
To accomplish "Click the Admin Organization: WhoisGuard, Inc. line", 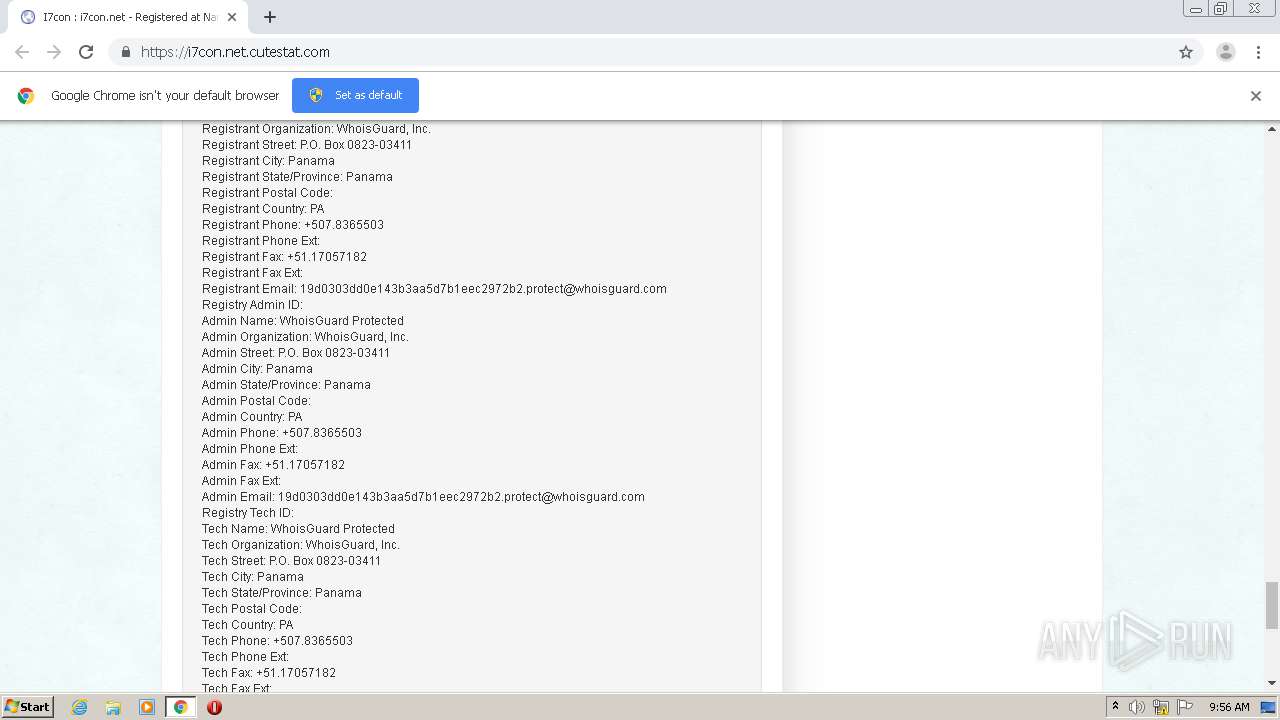I will [305, 337].
